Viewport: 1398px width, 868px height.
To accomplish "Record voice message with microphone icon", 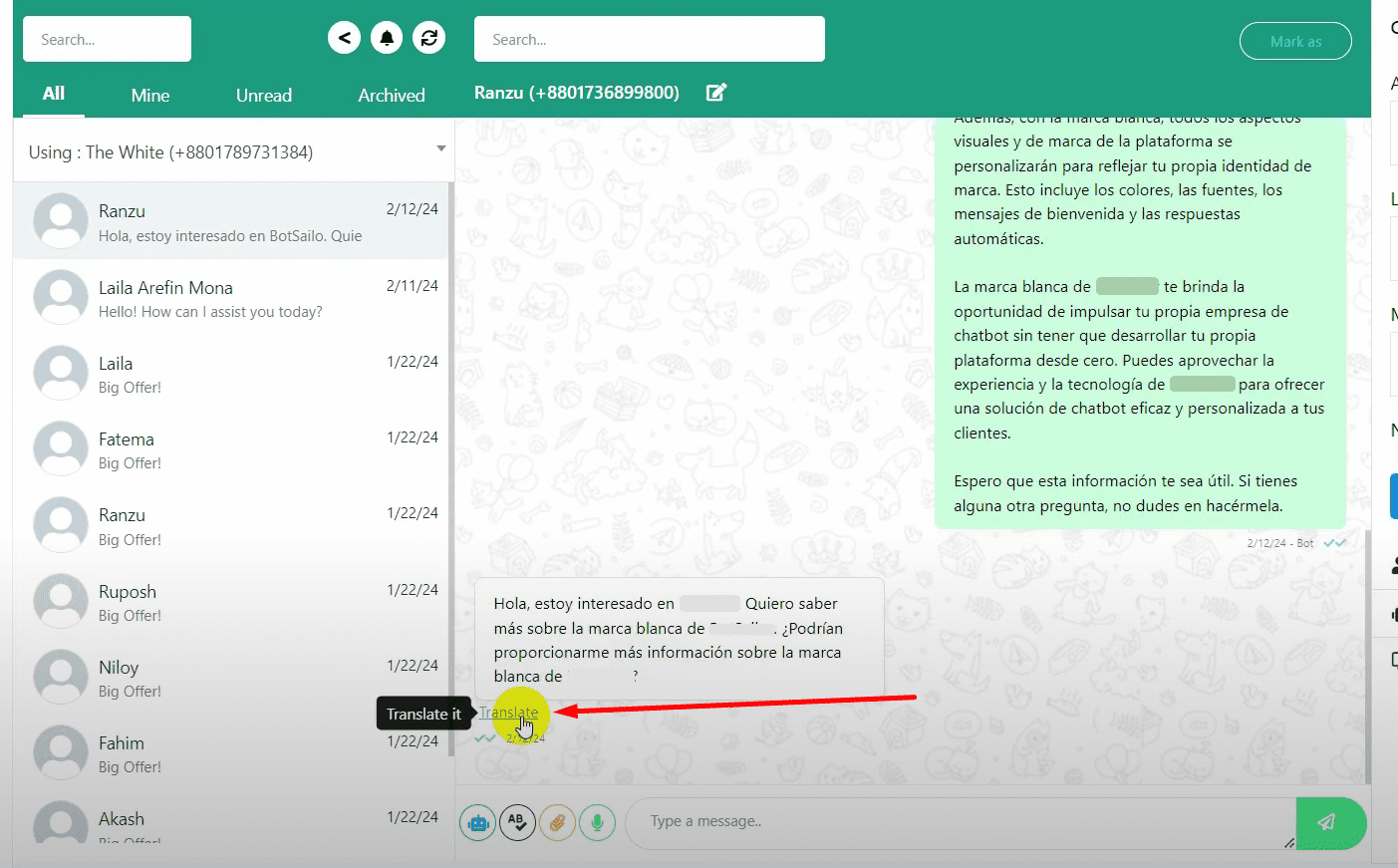I will (597, 823).
